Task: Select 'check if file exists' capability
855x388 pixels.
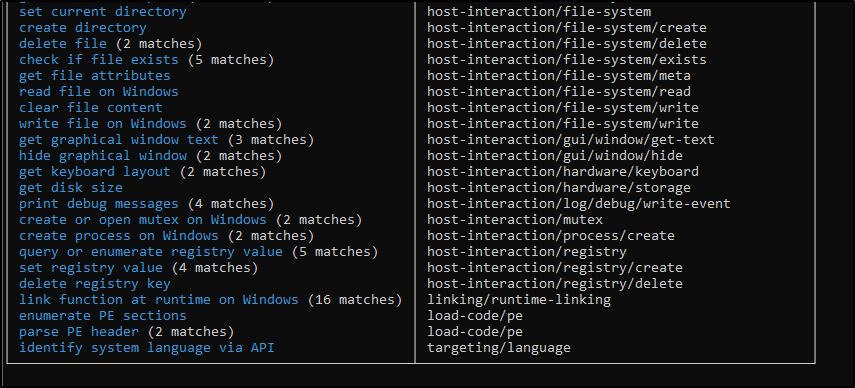Action: click(x=99, y=59)
